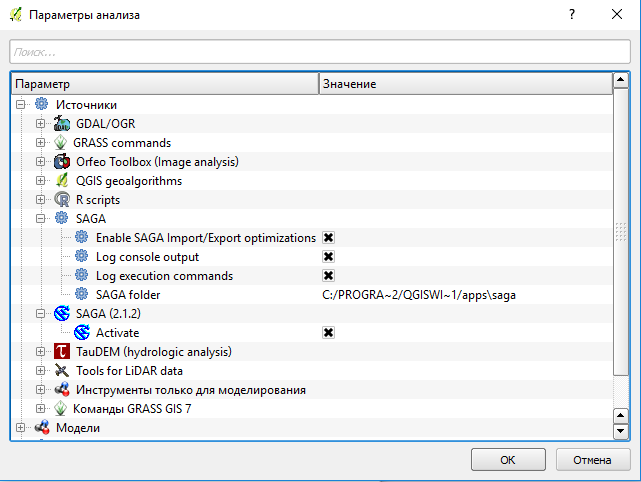Expand the Orfeo Toolbox node

tap(40, 161)
